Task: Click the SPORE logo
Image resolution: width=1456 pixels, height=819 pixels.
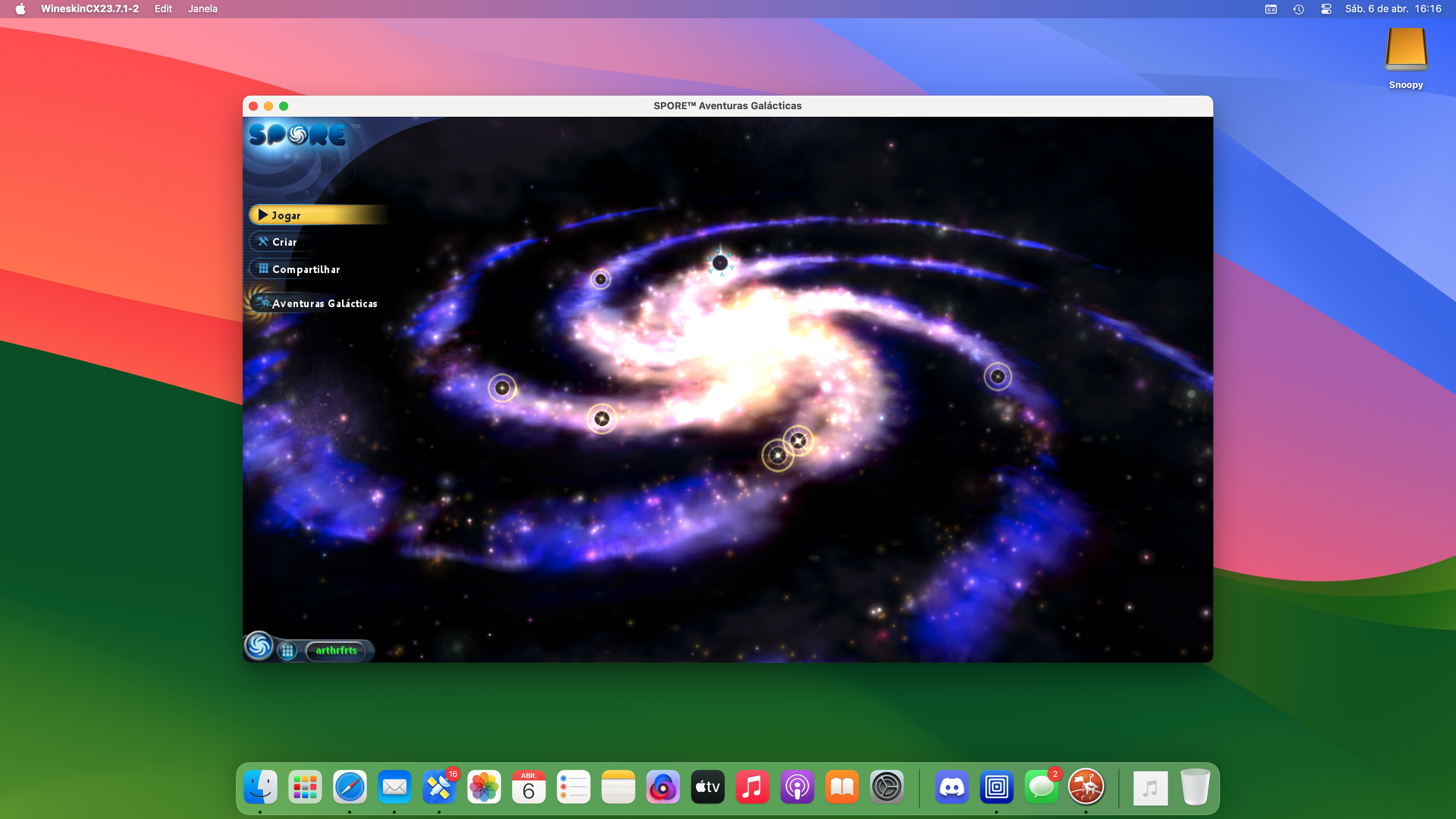Action: click(298, 134)
